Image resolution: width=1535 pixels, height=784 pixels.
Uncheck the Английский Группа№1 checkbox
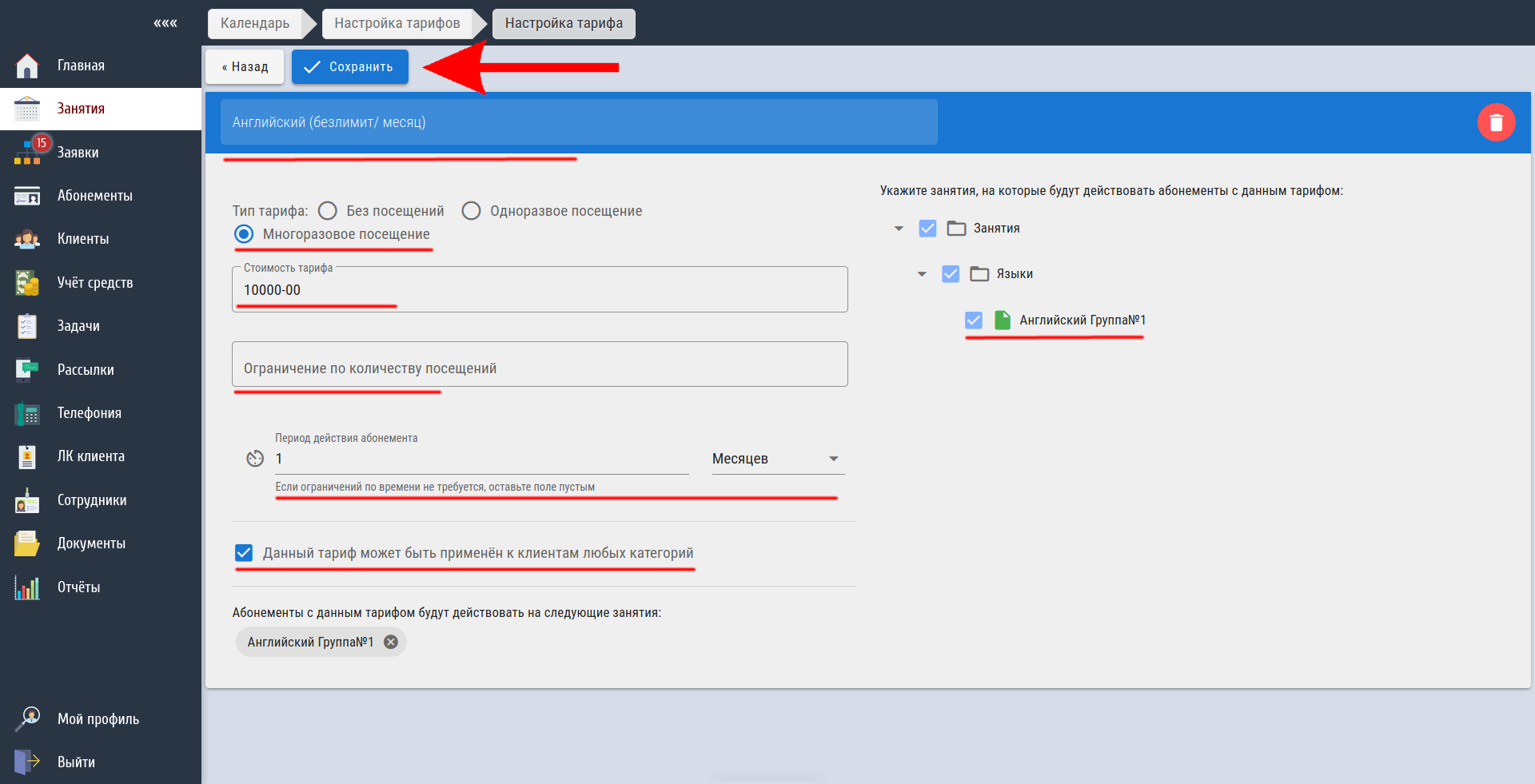coord(974,320)
